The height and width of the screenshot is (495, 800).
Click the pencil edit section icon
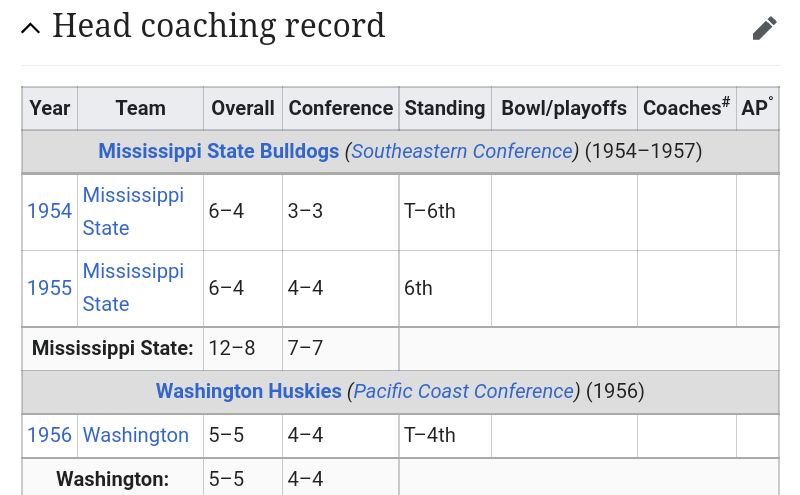tap(764, 28)
